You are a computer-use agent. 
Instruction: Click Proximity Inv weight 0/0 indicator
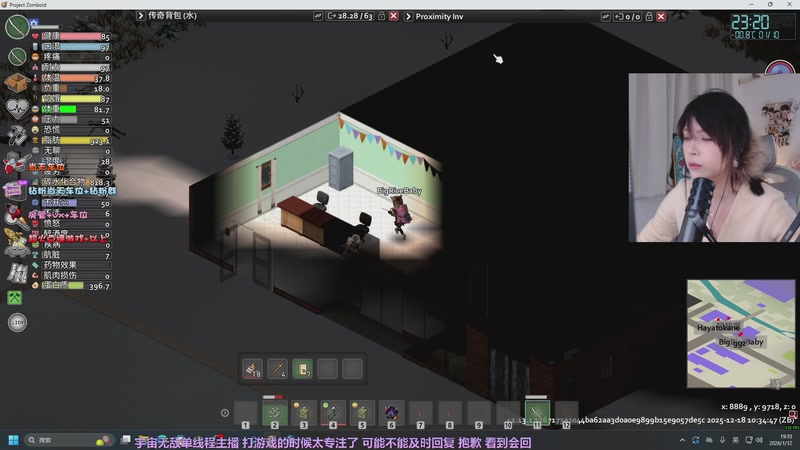pyautogui.click(x=628, y=17)
